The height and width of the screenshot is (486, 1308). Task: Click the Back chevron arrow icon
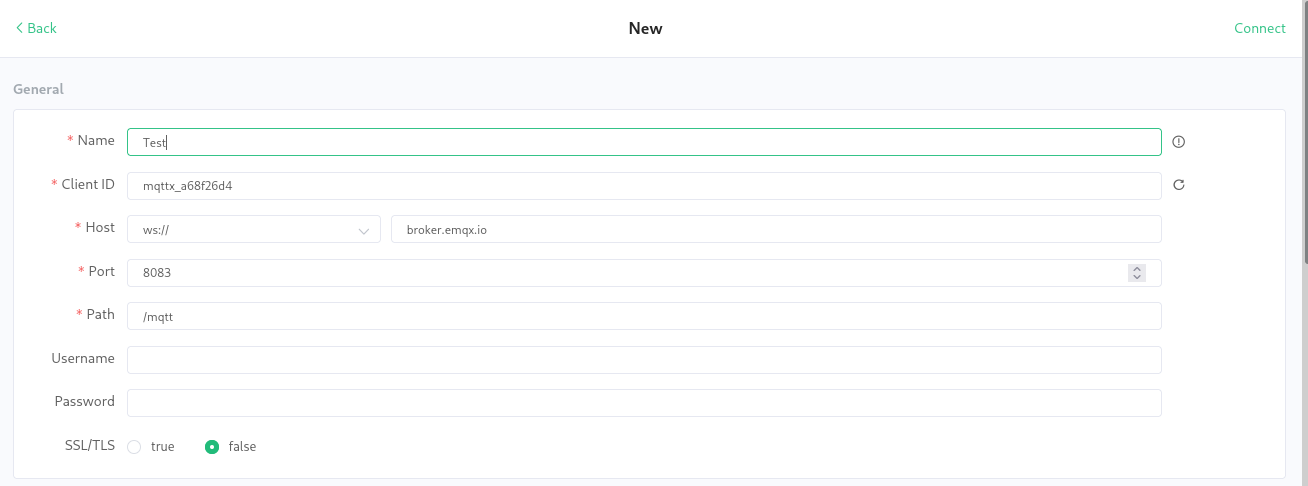19,28
